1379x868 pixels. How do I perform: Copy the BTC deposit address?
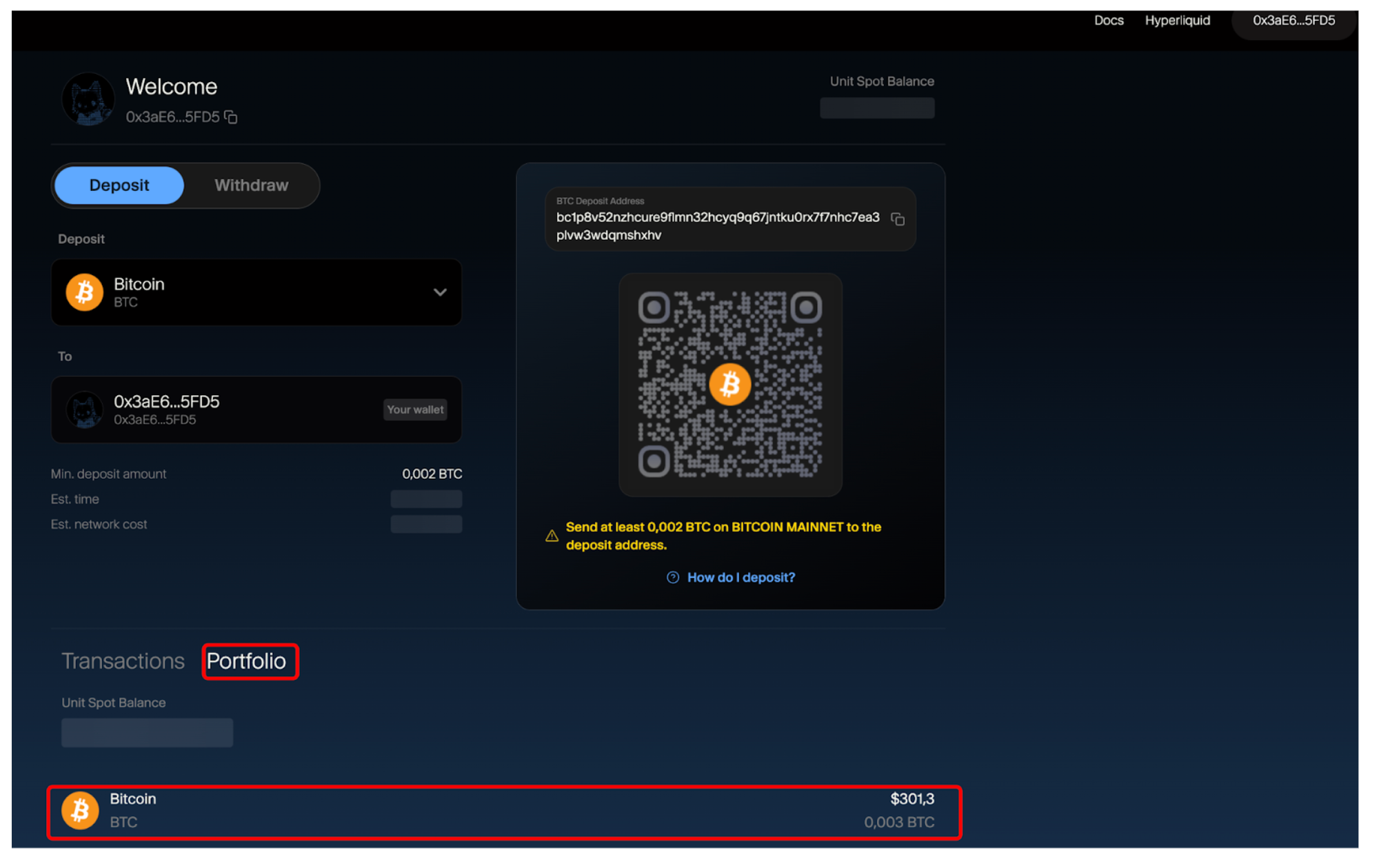(897, 219)
